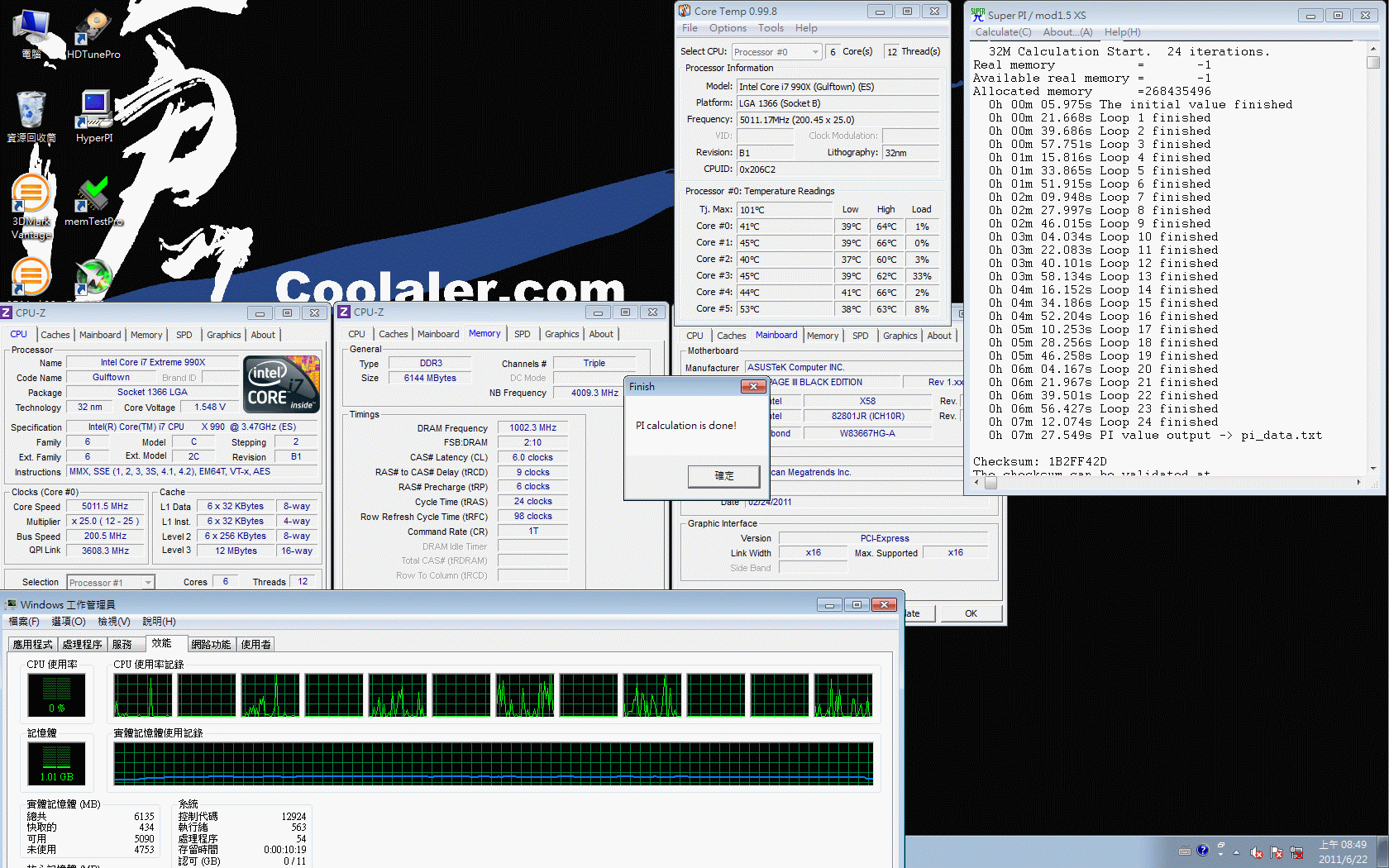Viewport: 1389px width, 868px height.
Task: Switch to 使用者 tab in Task Manager
Action: point(255,645)
